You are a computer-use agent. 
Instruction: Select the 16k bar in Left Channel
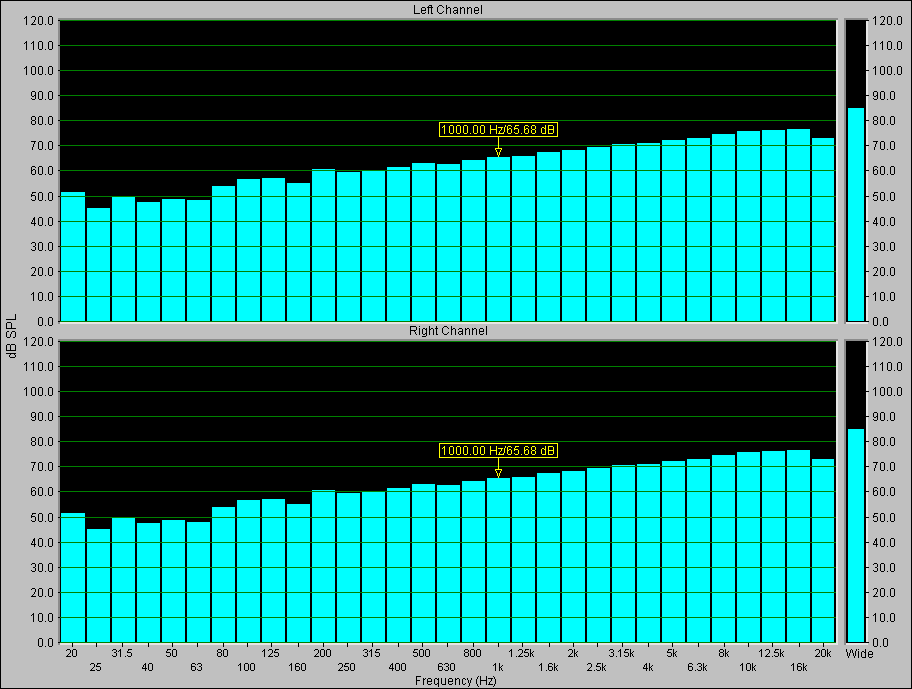[x=799, y=225]
